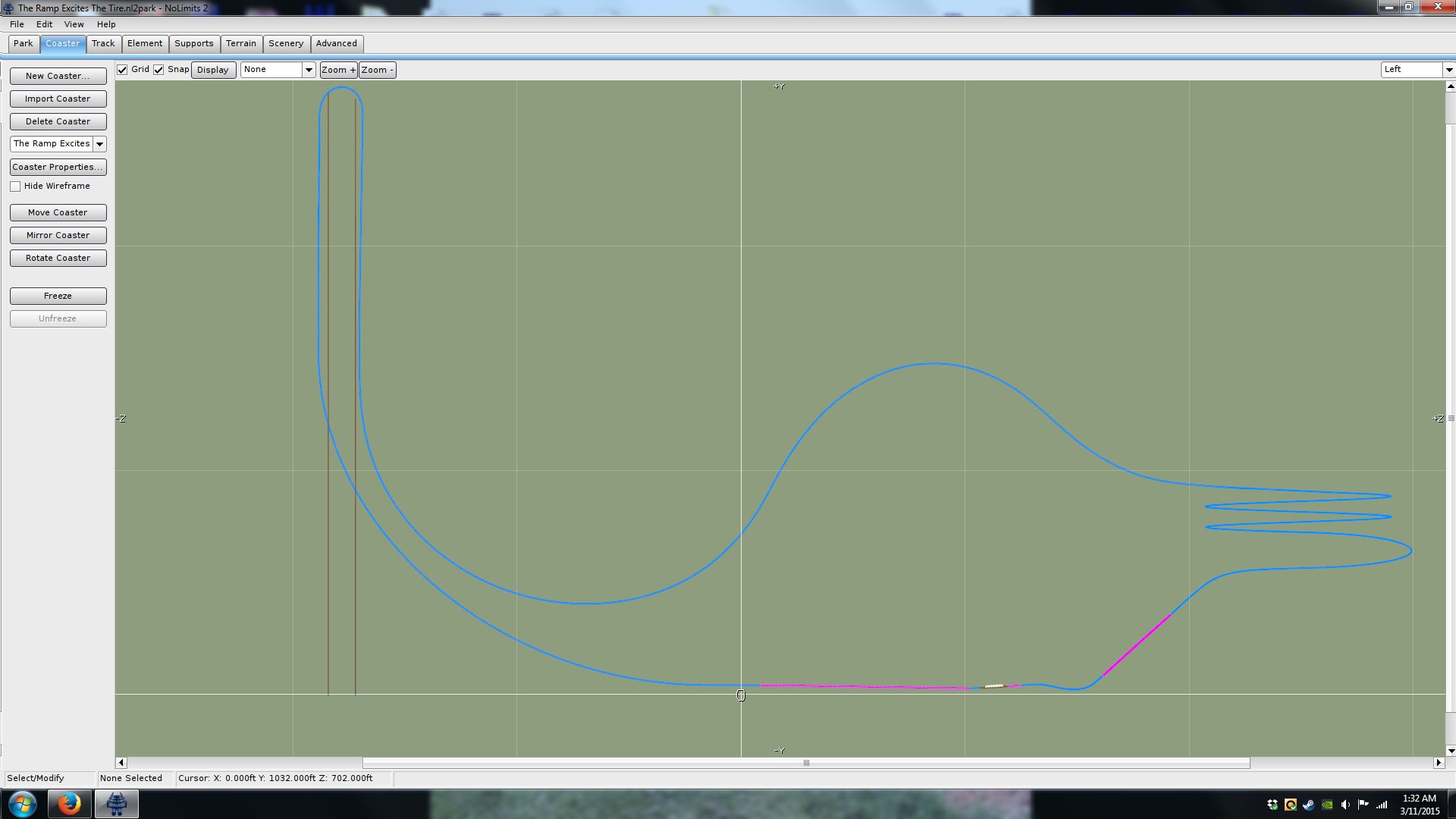Click the Zoom + button

337,70
